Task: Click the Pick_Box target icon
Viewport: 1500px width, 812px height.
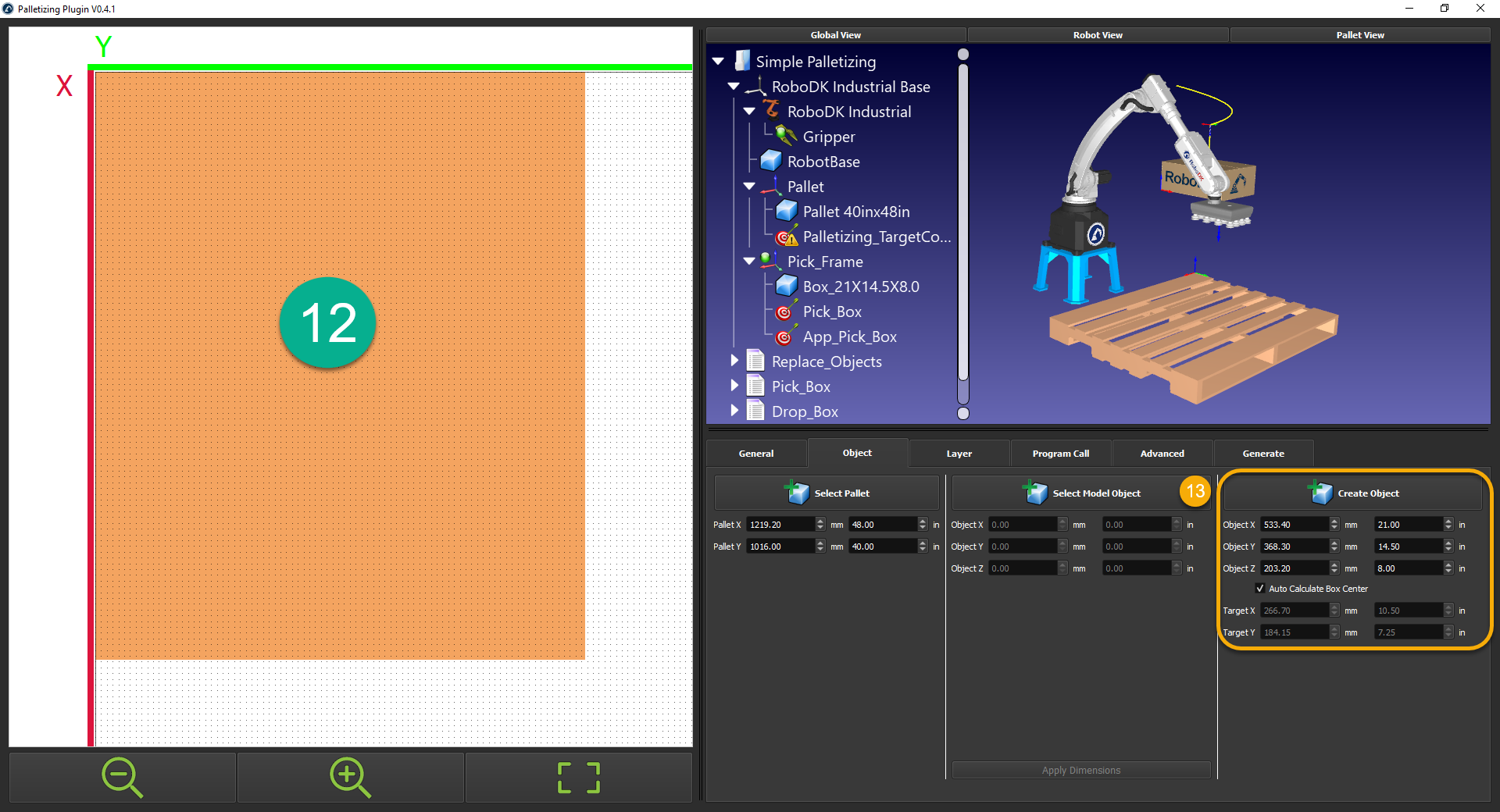Action: (x=785, y=312)
